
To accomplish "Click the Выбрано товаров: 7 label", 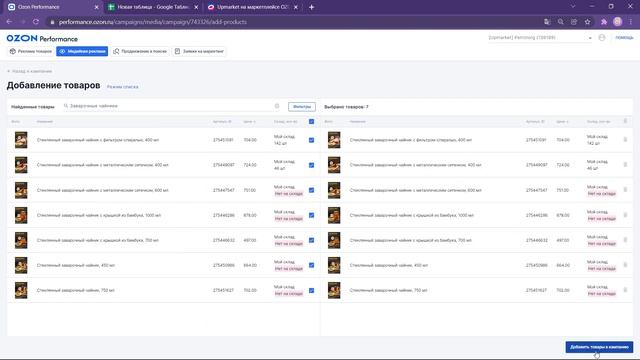I will coord(346,107).
